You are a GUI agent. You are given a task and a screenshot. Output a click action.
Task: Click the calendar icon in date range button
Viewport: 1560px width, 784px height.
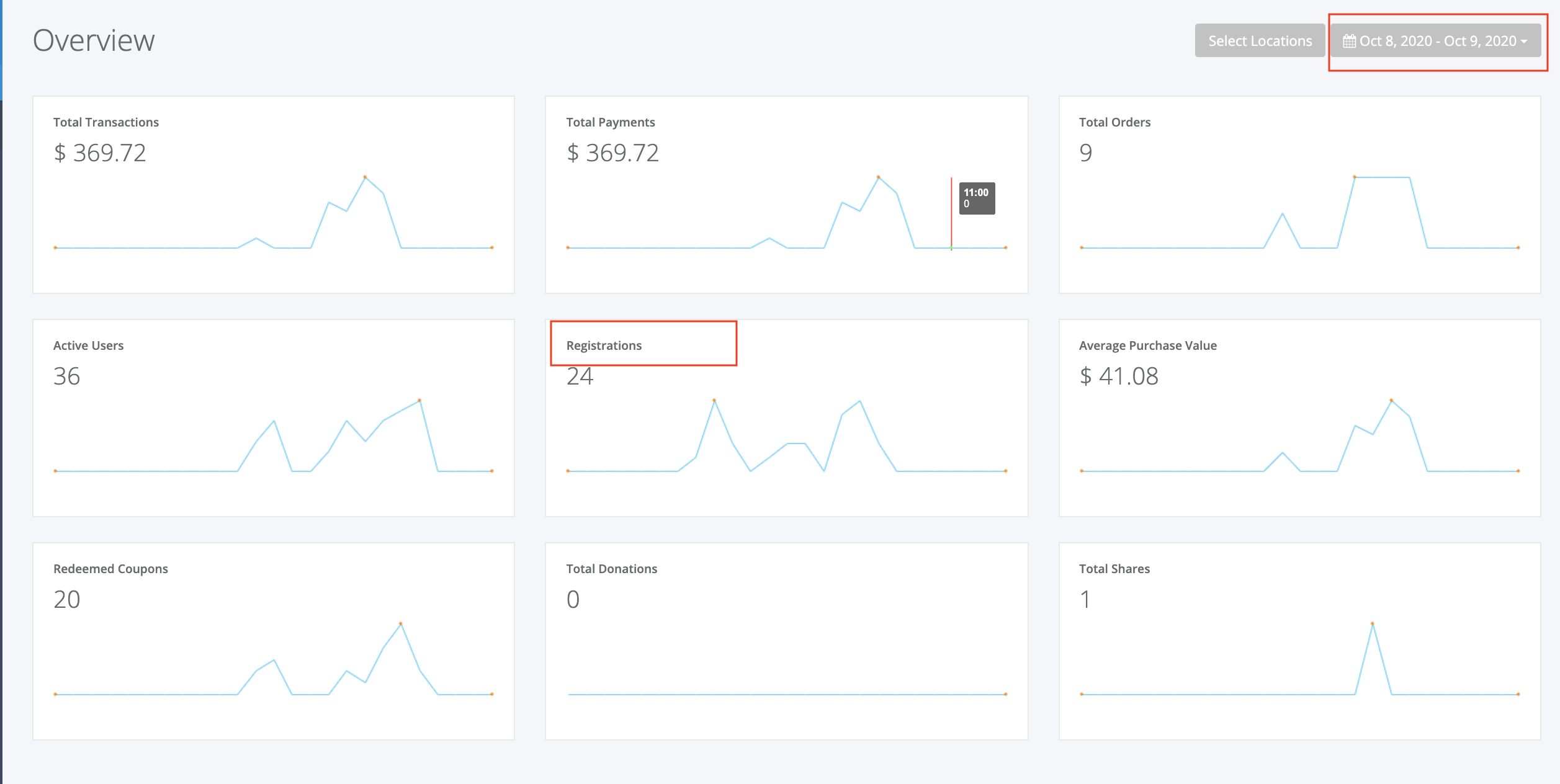coord(1349,41)
